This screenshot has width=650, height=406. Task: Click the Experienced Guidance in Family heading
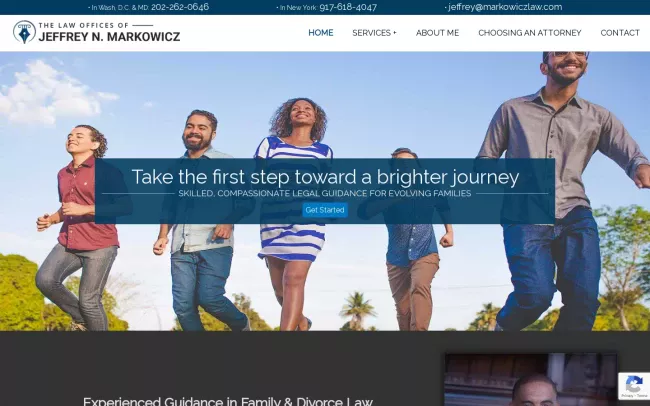click(x=228, y=401)
